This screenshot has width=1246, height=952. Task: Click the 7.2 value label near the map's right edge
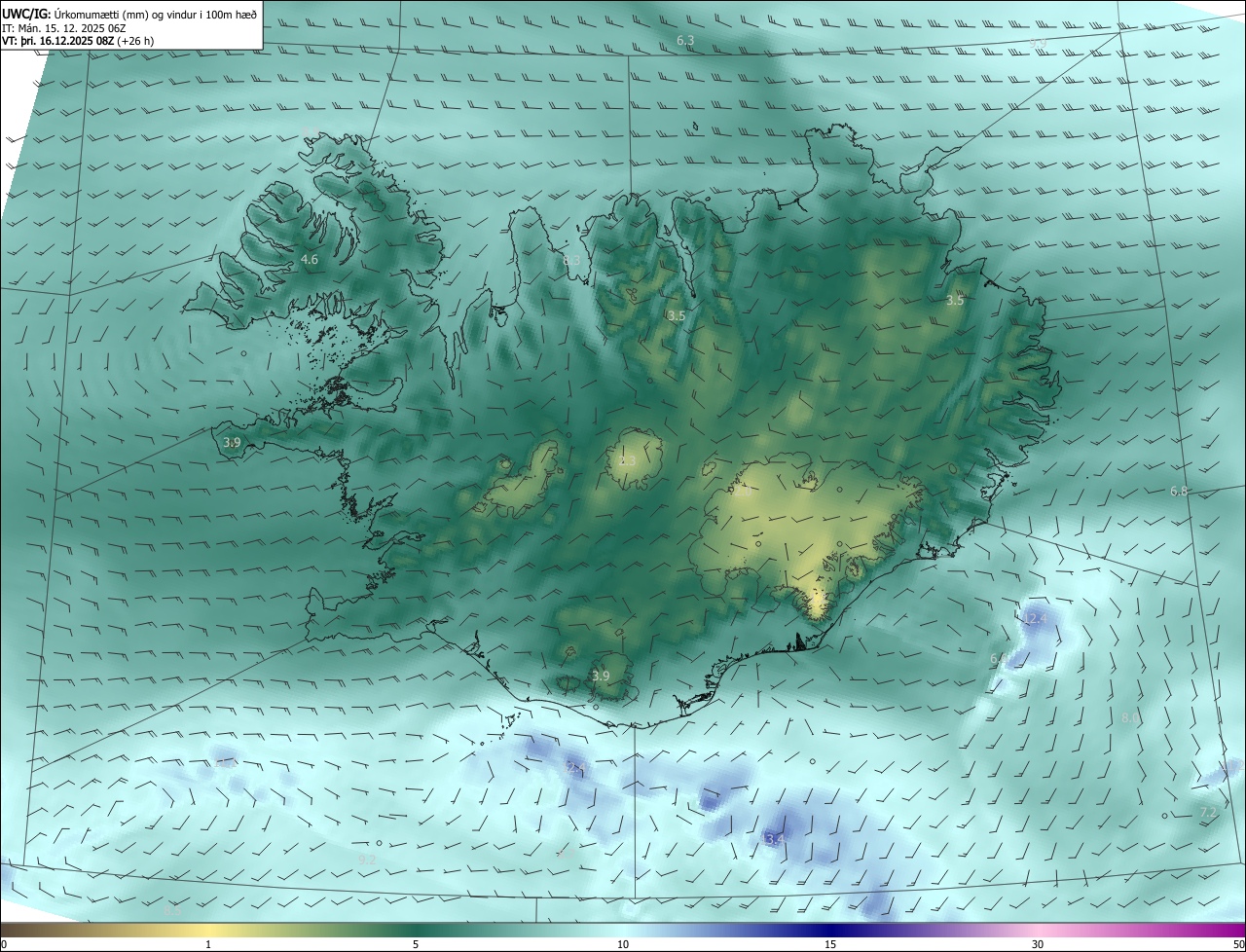(x=1208, y=812)
